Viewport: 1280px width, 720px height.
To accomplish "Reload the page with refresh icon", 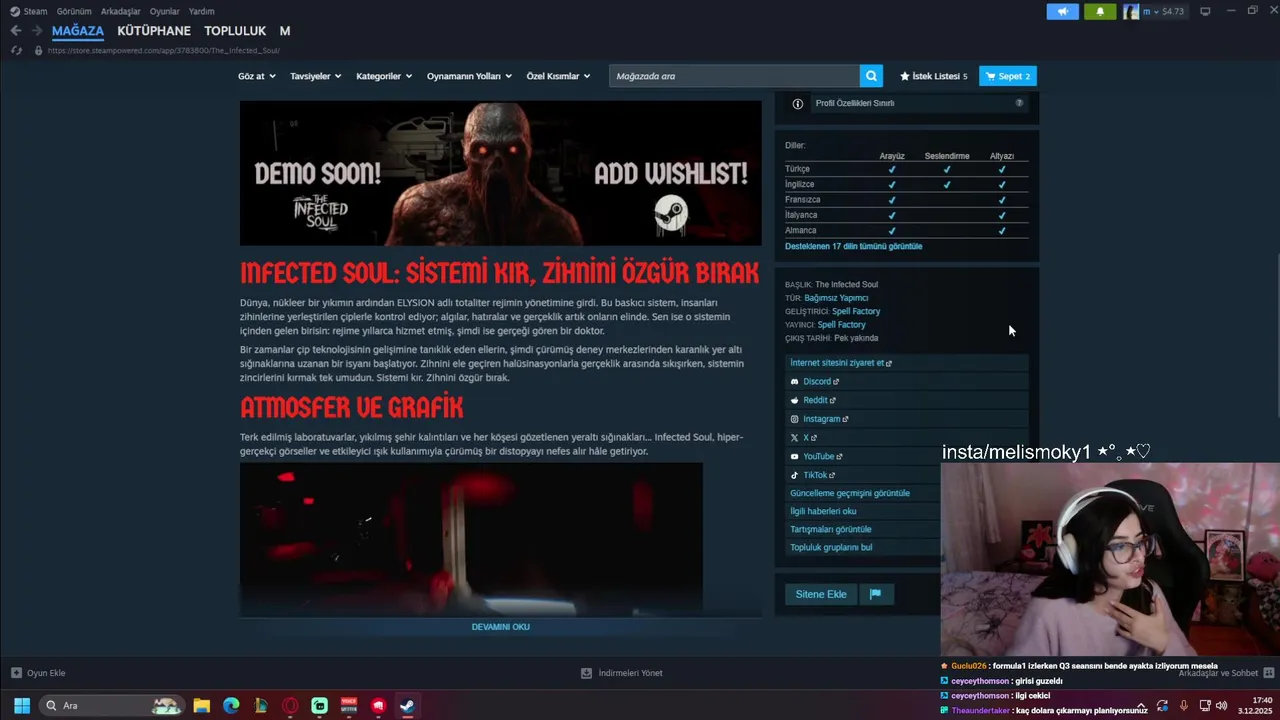I will click(x=16, y=50).
